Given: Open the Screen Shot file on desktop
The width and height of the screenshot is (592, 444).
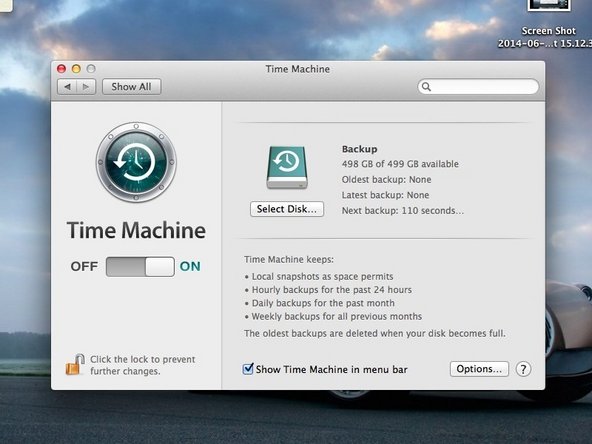Looking at the screenshot, I should (549, 24).
